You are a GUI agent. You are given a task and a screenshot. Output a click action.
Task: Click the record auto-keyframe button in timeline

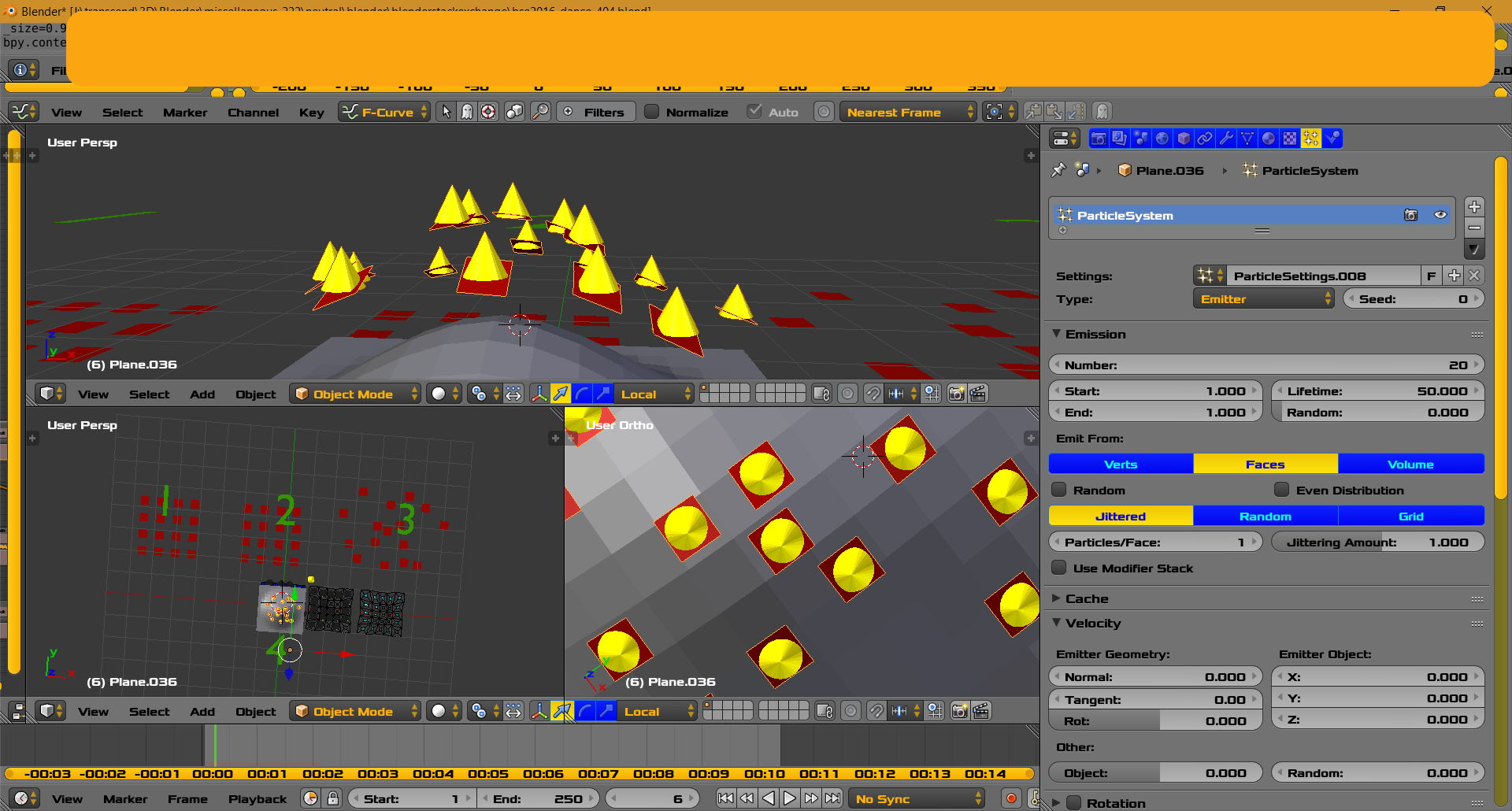point(1011,798)
